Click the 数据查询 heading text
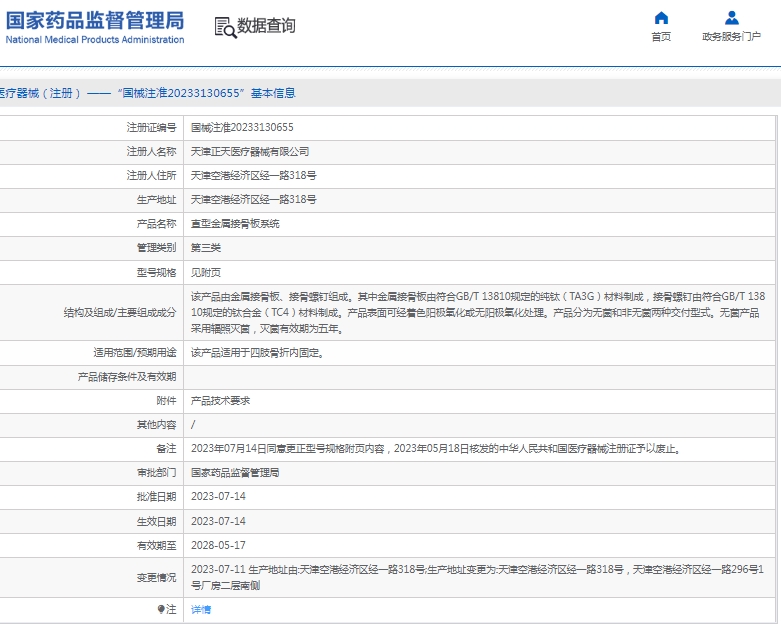The image size is (781, 631). [x=266, y=26]
